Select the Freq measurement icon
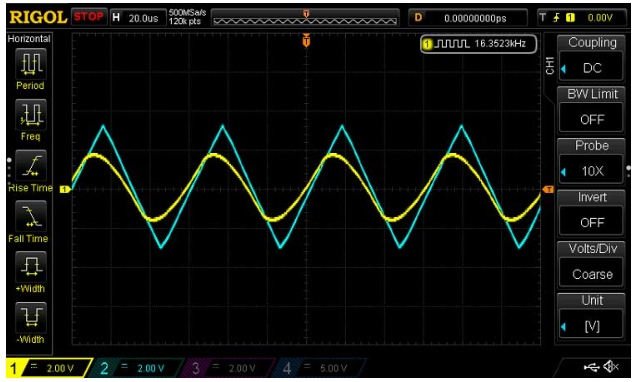This screenshot has height=382, width=636. [31, 115]
